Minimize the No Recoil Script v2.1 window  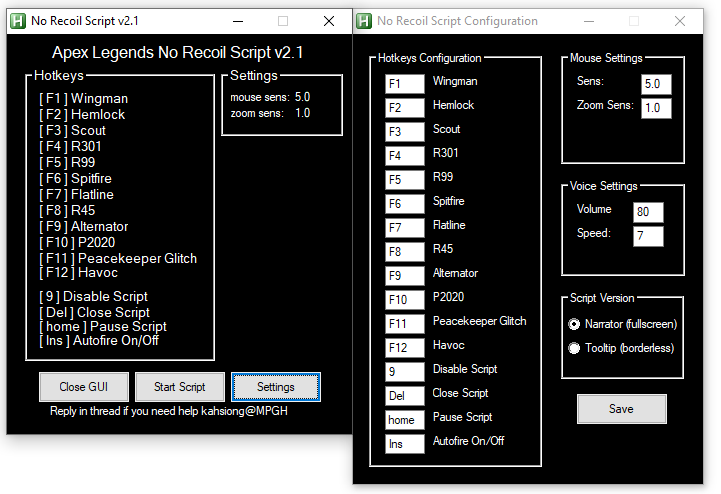(238, 21)
